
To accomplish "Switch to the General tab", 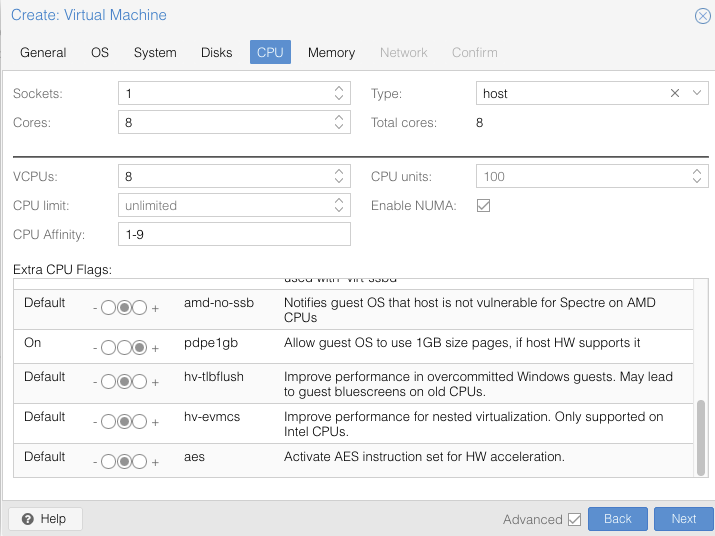I will pyautogui.click(x=43, y=52).
